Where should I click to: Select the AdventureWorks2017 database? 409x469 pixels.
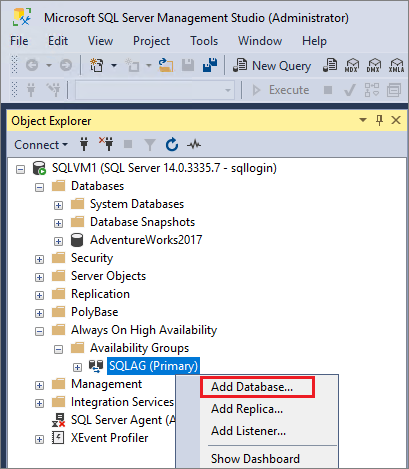point(146,240)
